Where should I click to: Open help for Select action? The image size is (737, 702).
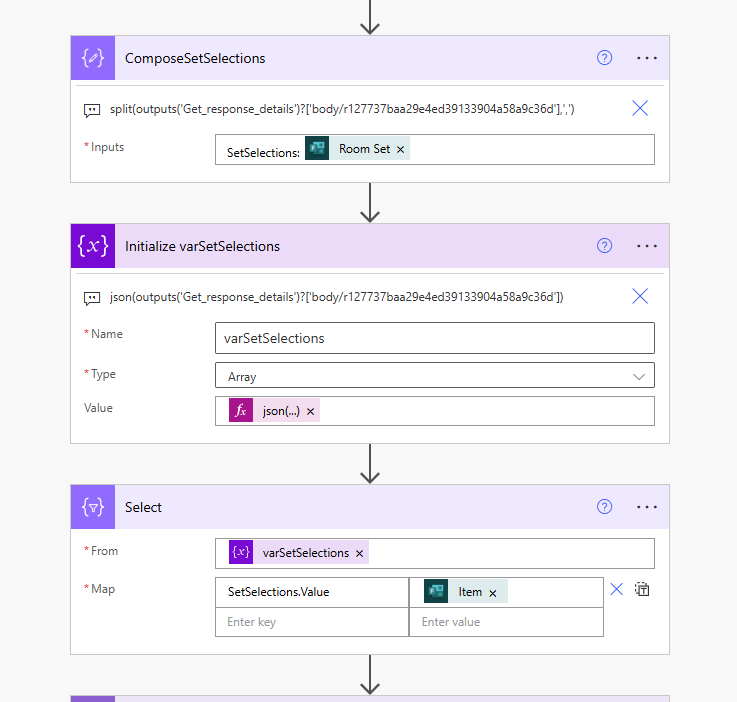click(604, 507)
